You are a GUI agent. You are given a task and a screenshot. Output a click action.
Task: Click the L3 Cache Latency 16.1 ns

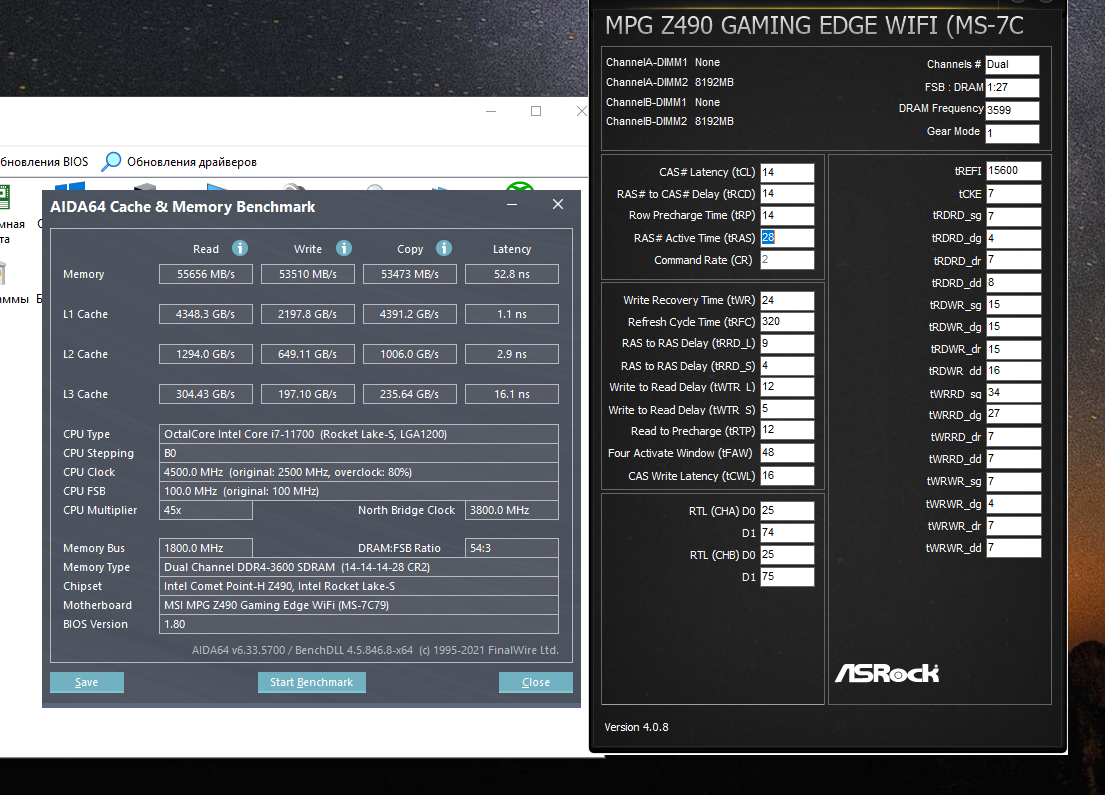(x=512, y=395)
